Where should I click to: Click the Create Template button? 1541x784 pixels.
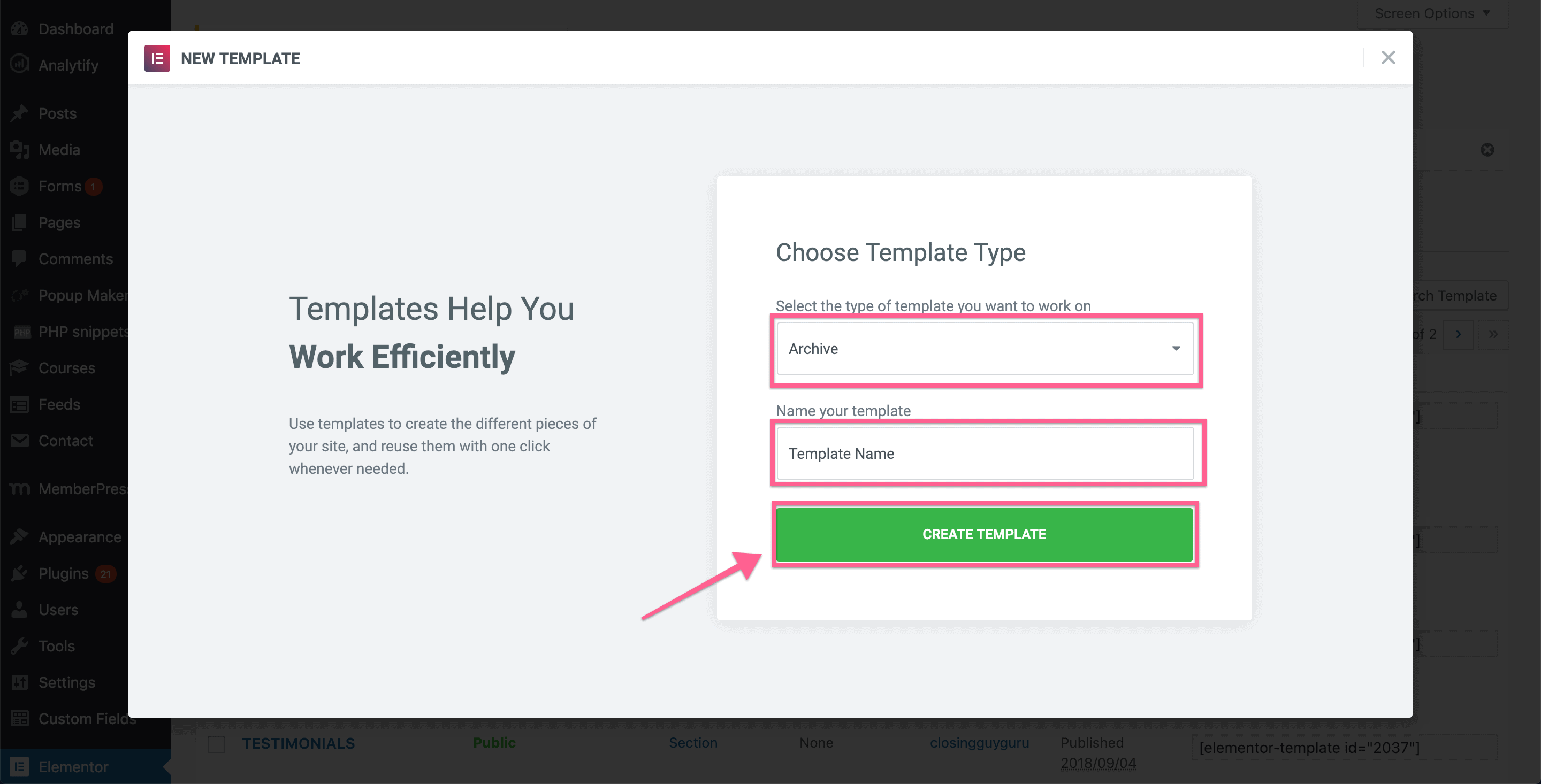[x=985, y=534]
